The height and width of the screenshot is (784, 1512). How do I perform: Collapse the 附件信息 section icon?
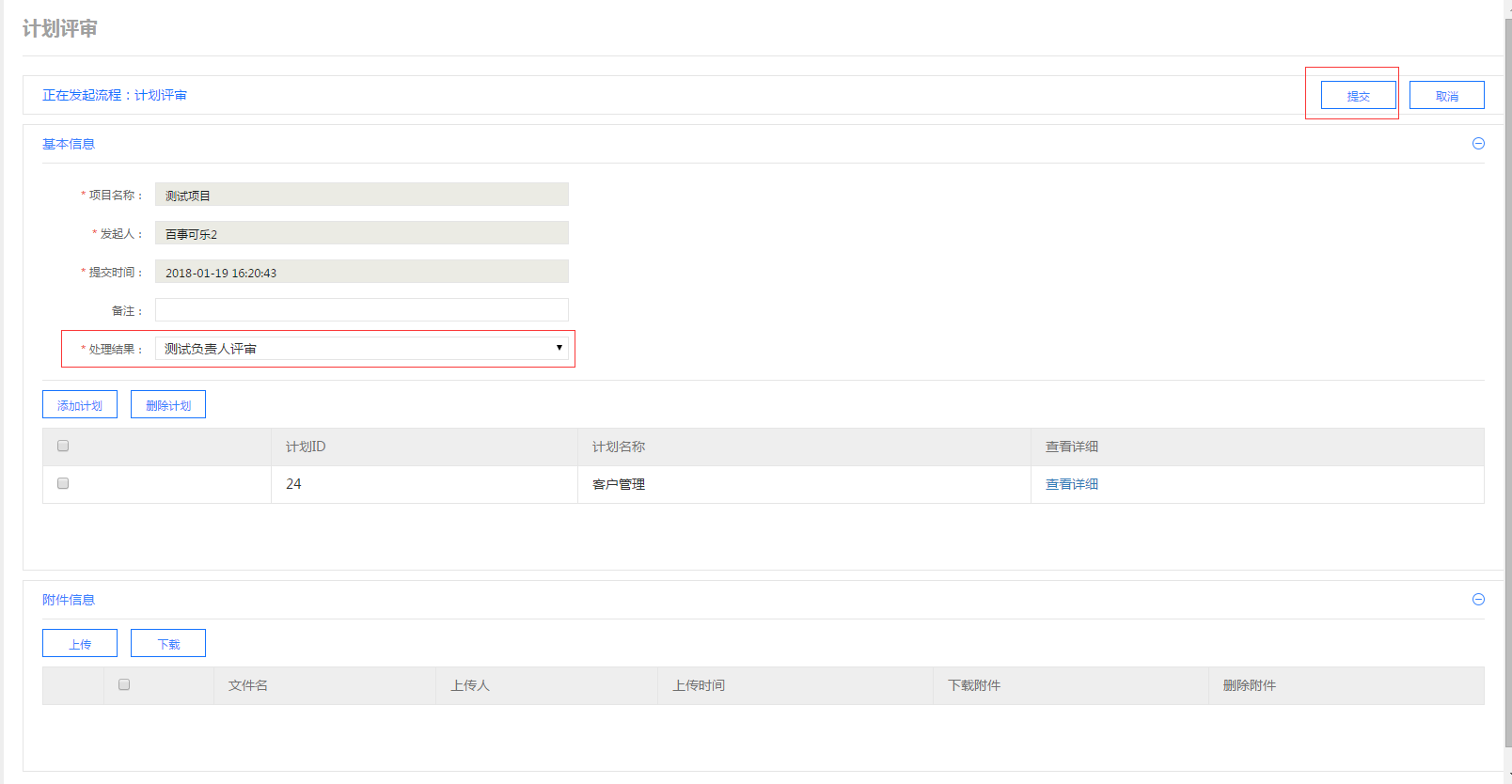click(1478, 600)
